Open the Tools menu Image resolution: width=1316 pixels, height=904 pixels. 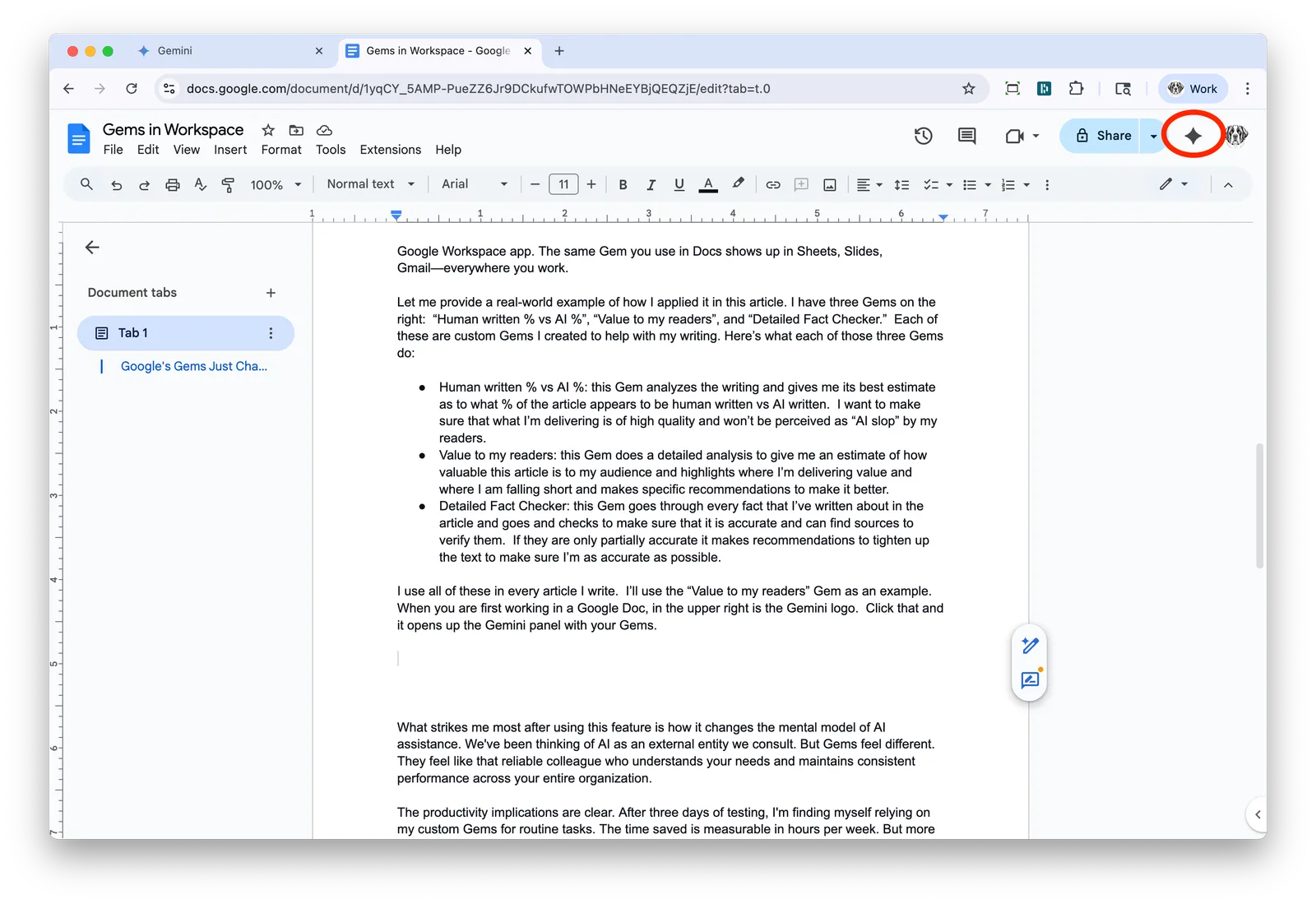(331, 150)
